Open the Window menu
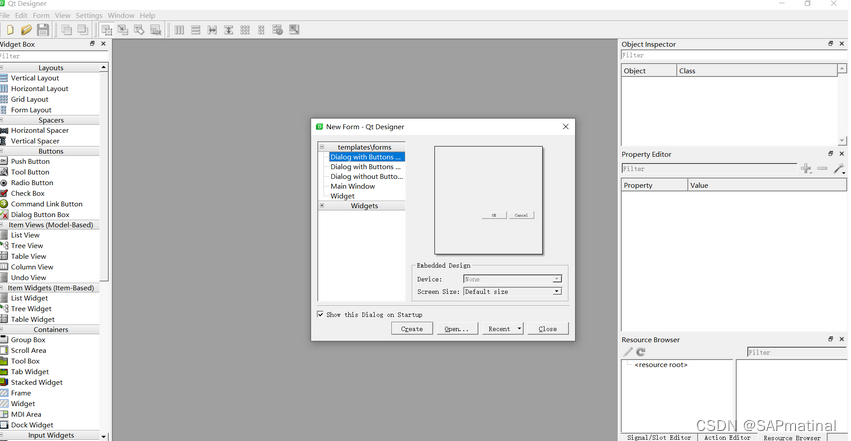Screen dimensions: 851x441 [121, 15]
